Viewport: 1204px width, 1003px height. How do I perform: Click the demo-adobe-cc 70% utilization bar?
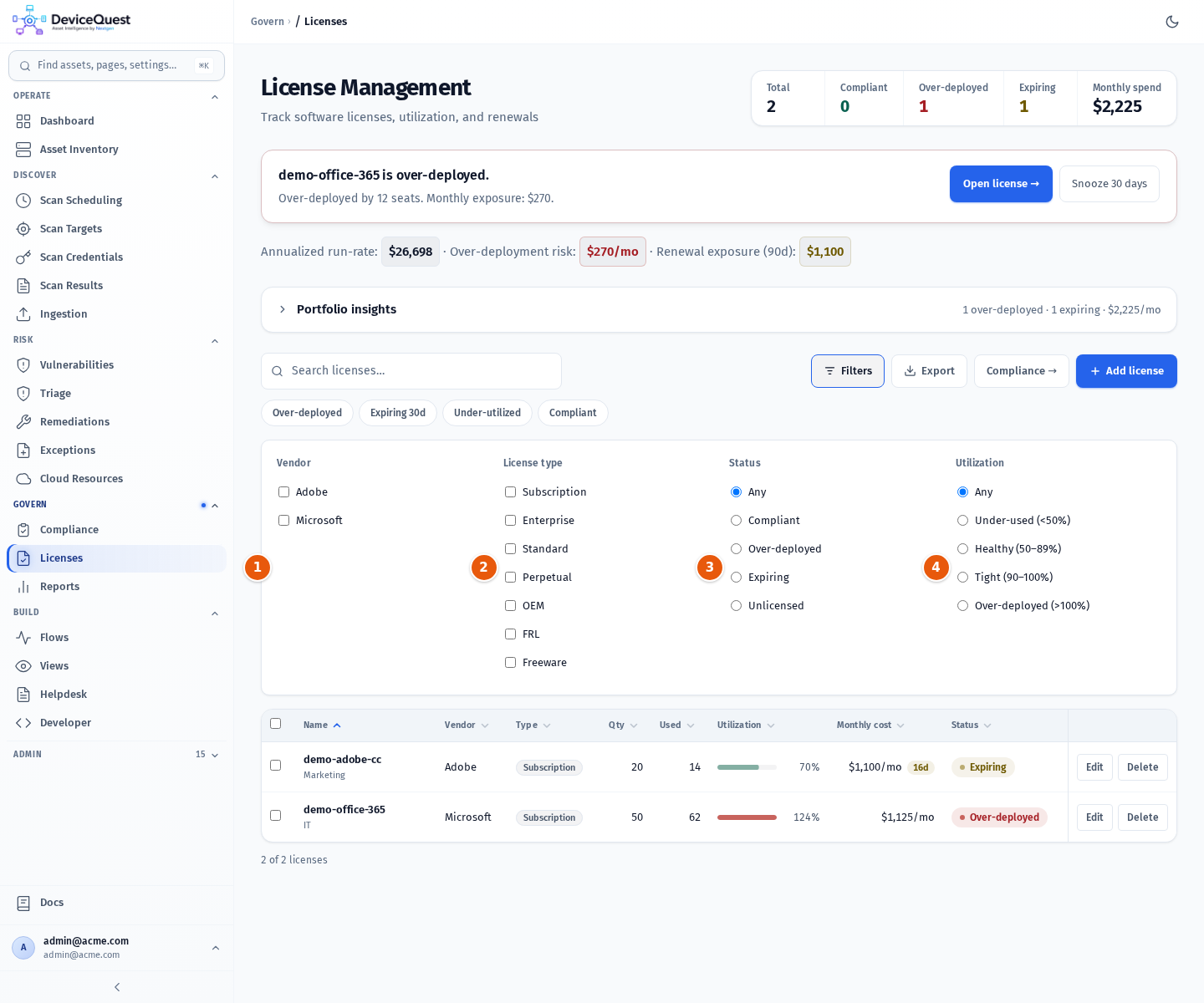(x=747, y=767)
